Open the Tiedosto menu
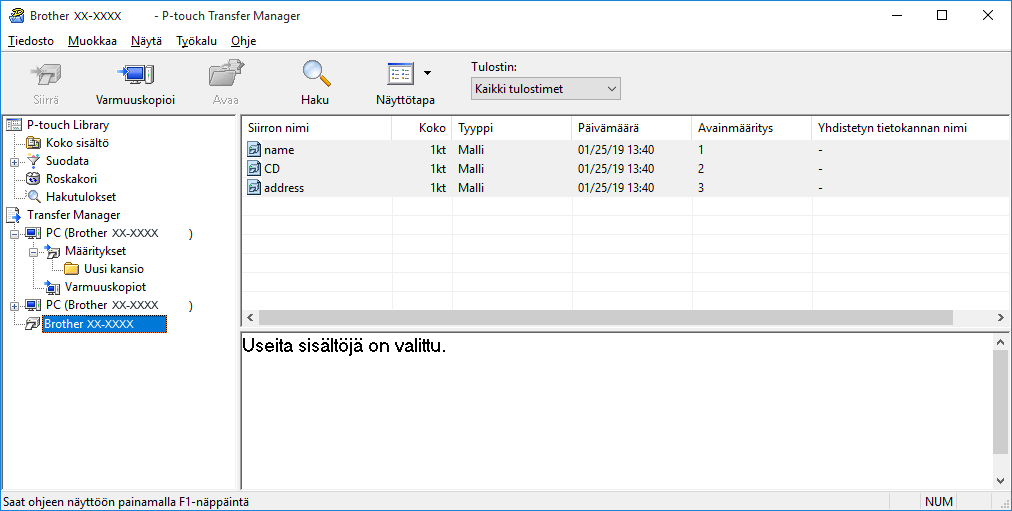Image resolution: width=1012 pixels, height=511 pixels. click(31, 41)
